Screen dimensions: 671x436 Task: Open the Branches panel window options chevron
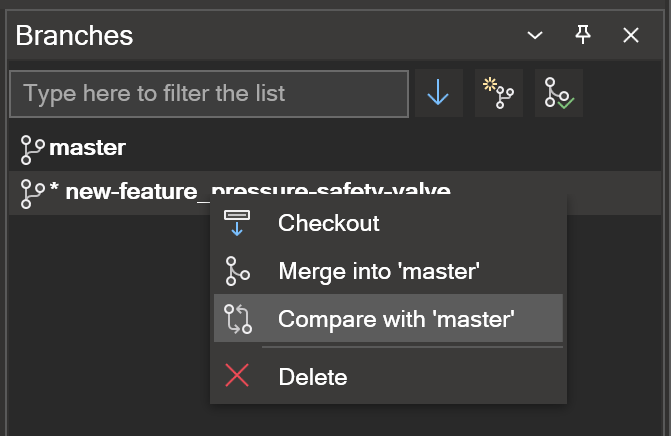click(x=535, y=35)
